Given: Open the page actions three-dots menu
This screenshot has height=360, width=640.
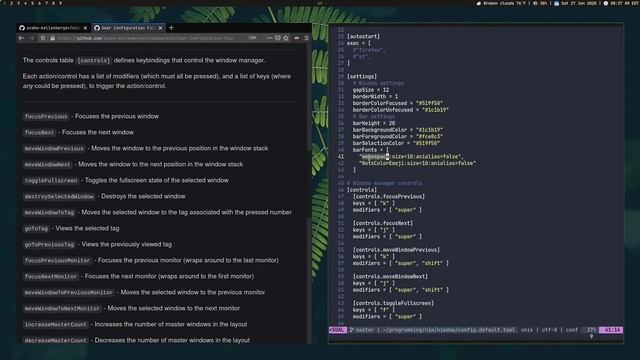Looking at the screenshot, I should point(269,38).
